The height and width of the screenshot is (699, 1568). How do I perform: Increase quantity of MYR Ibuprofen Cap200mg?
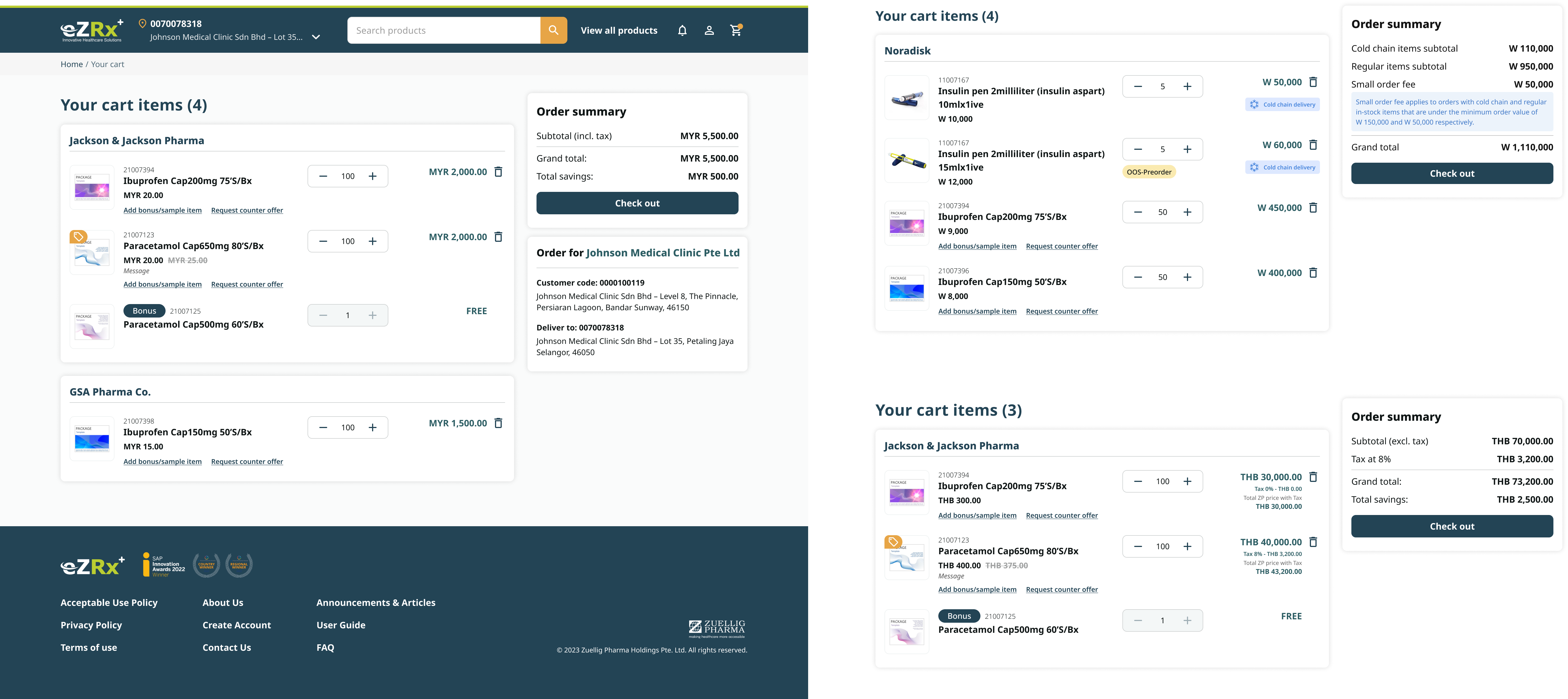373,176
